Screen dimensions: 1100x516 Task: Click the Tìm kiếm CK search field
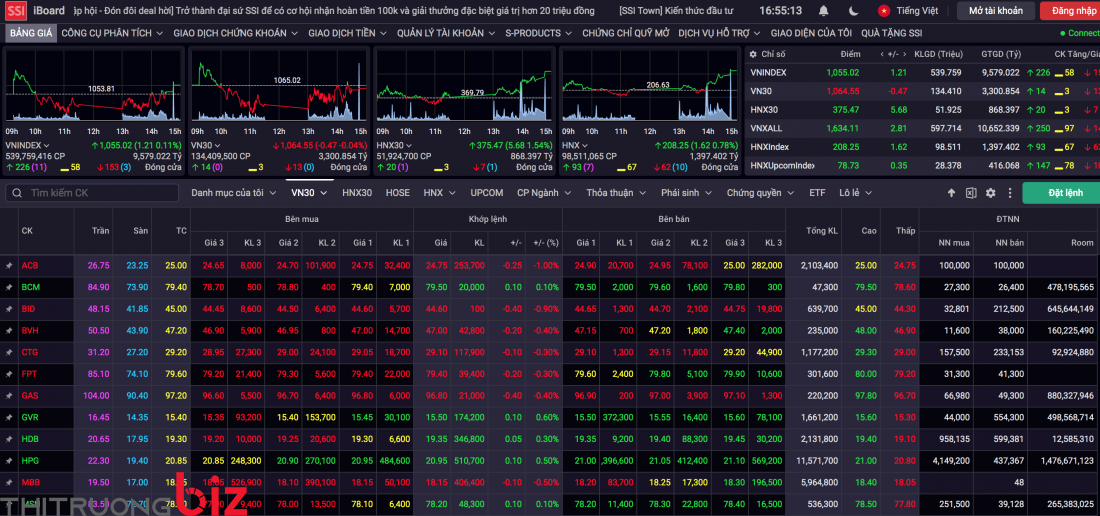92,193
